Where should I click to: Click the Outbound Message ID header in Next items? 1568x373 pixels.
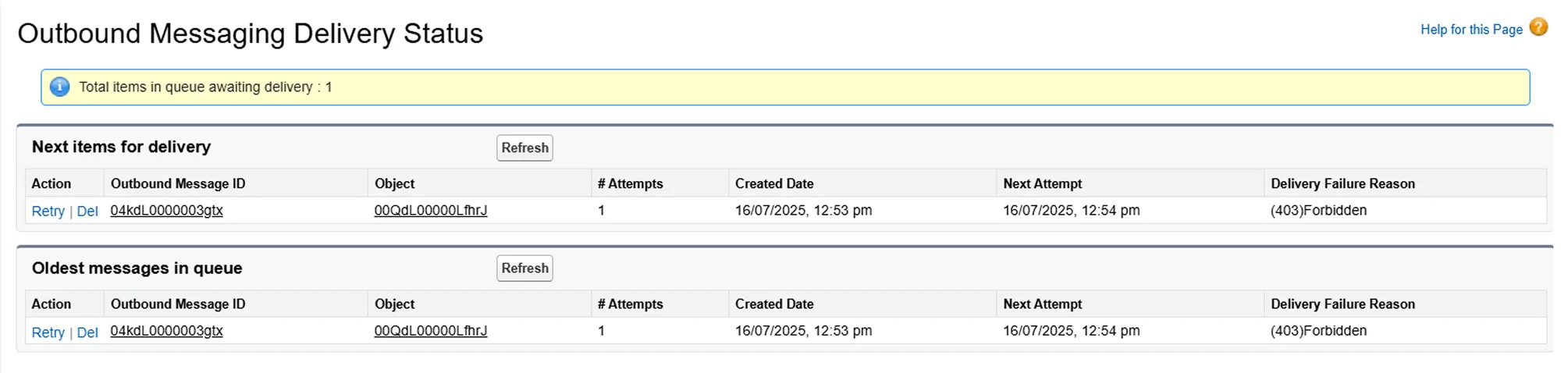click(x=178, y=183)
